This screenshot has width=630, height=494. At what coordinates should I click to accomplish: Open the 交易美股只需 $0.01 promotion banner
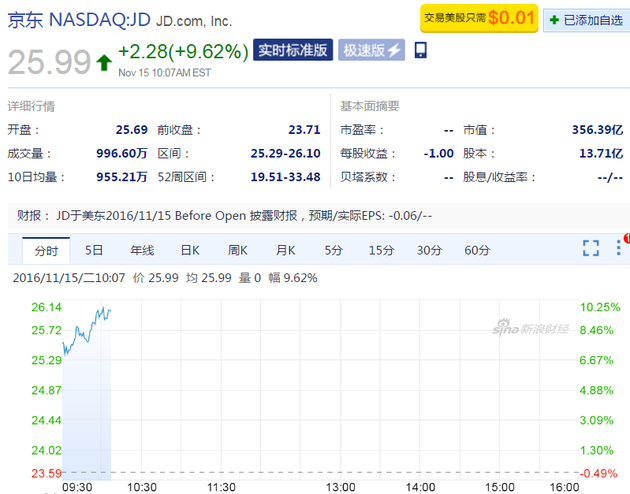[x=479, y=18]
